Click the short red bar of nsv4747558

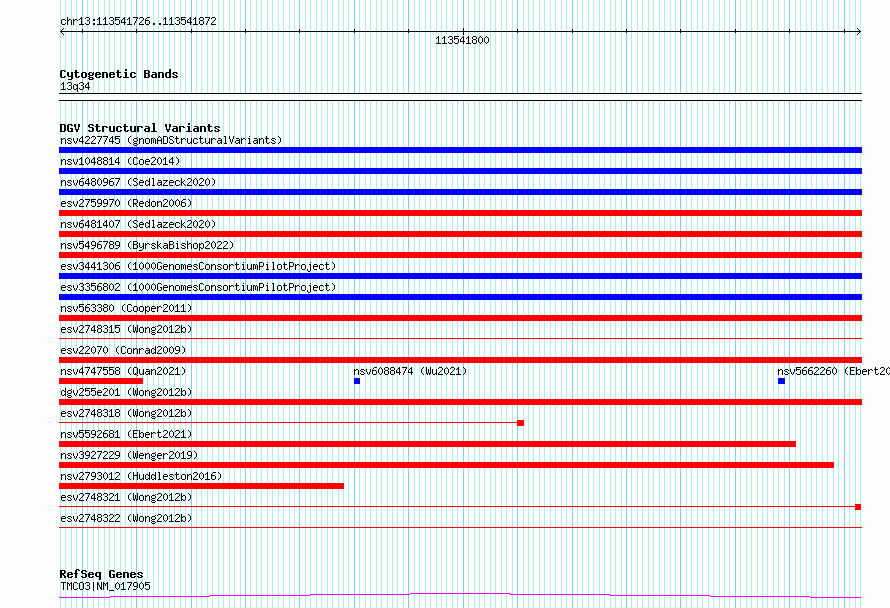[x=101, y=381]
